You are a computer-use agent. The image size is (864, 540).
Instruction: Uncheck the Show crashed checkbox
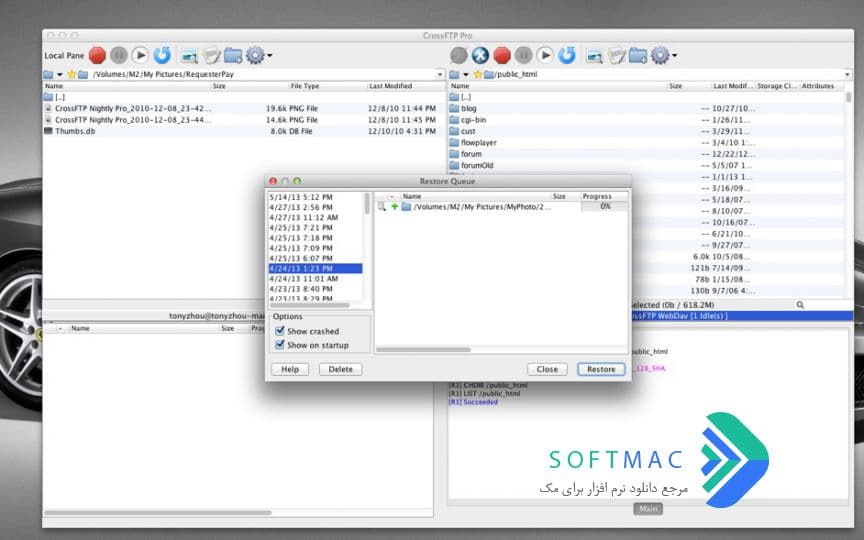tap(280, 331)
